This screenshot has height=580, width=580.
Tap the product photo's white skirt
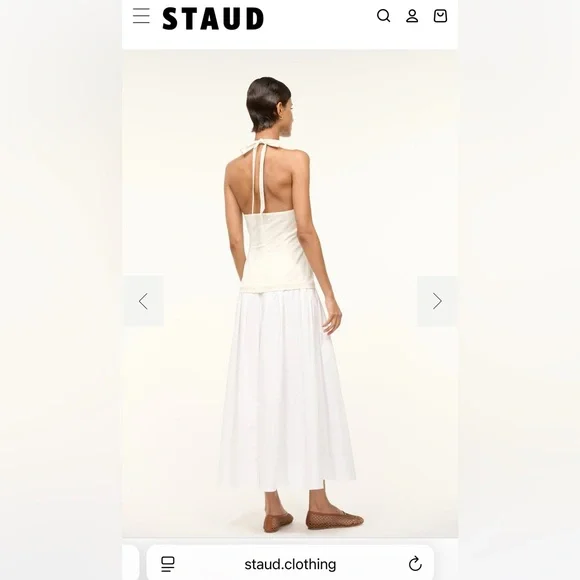pyautogui.click(x=286, y=388)
